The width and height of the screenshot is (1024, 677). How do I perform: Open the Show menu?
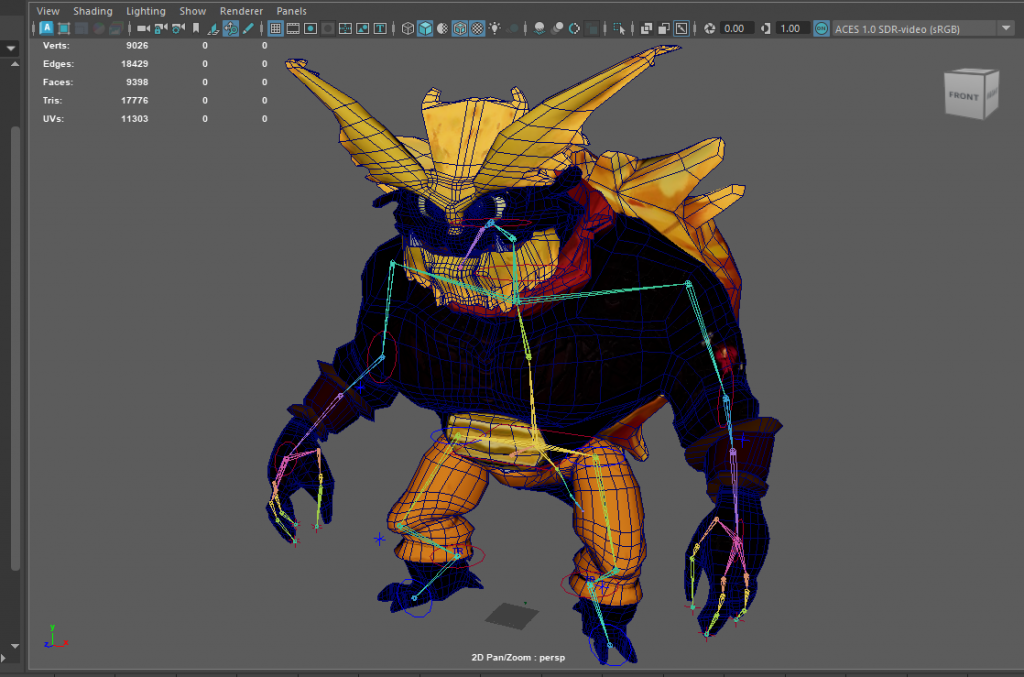pyautogui.click(x=193, y=11)
